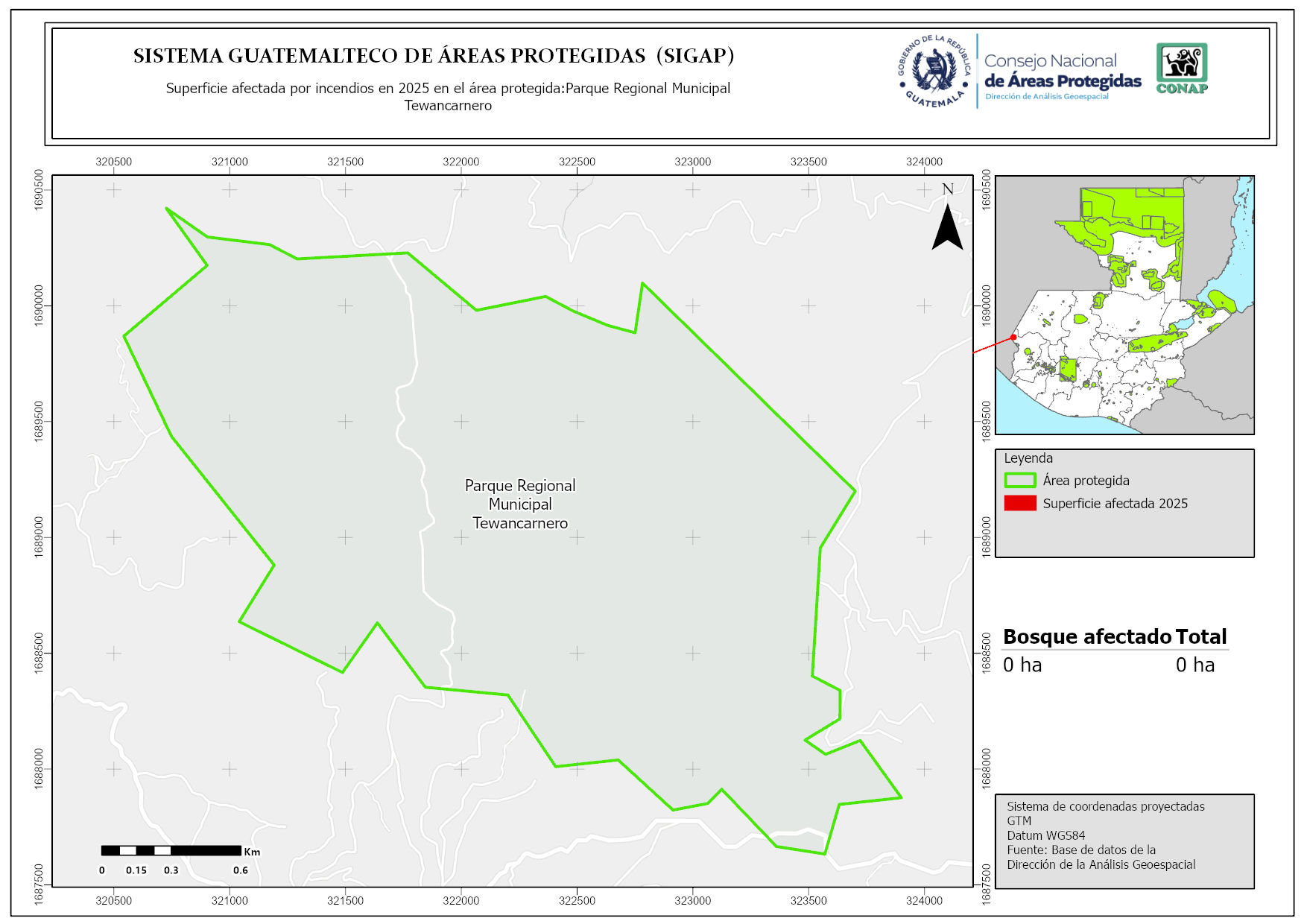
Task: Click the Gobierno de Guatemala coat of arms
Action: [x=934, y=71]
